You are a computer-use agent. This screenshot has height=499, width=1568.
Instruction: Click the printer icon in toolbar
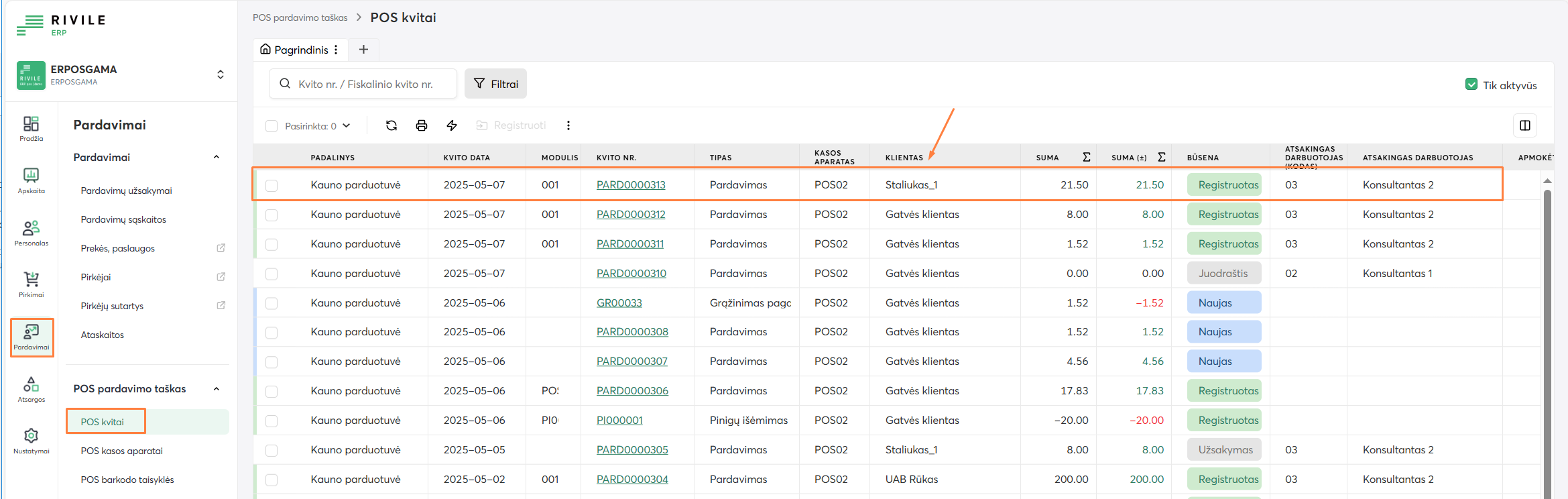coord(422,125)
